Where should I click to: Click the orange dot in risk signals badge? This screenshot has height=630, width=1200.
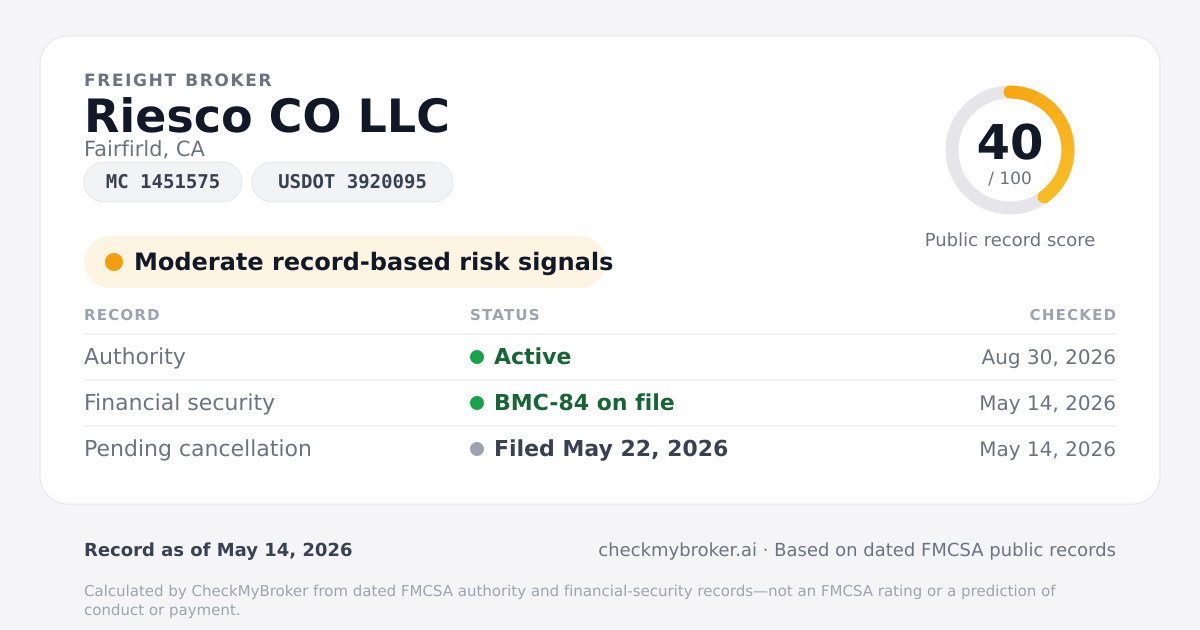coord(114,262)
